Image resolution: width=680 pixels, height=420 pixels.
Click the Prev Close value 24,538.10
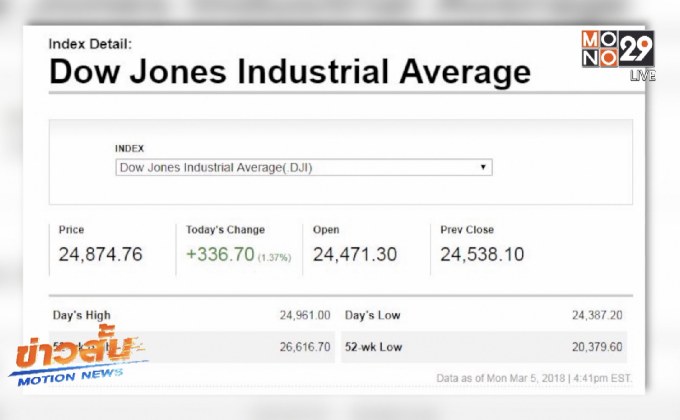482,254
